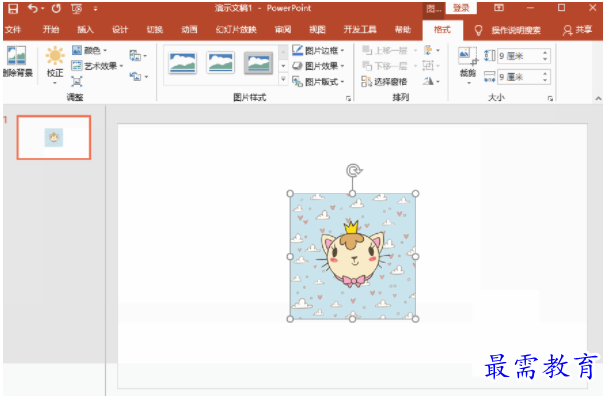The height and width of the screenshot is (398, 606).
Task: Click the compress pictures icon
Action: pos(135,56)
